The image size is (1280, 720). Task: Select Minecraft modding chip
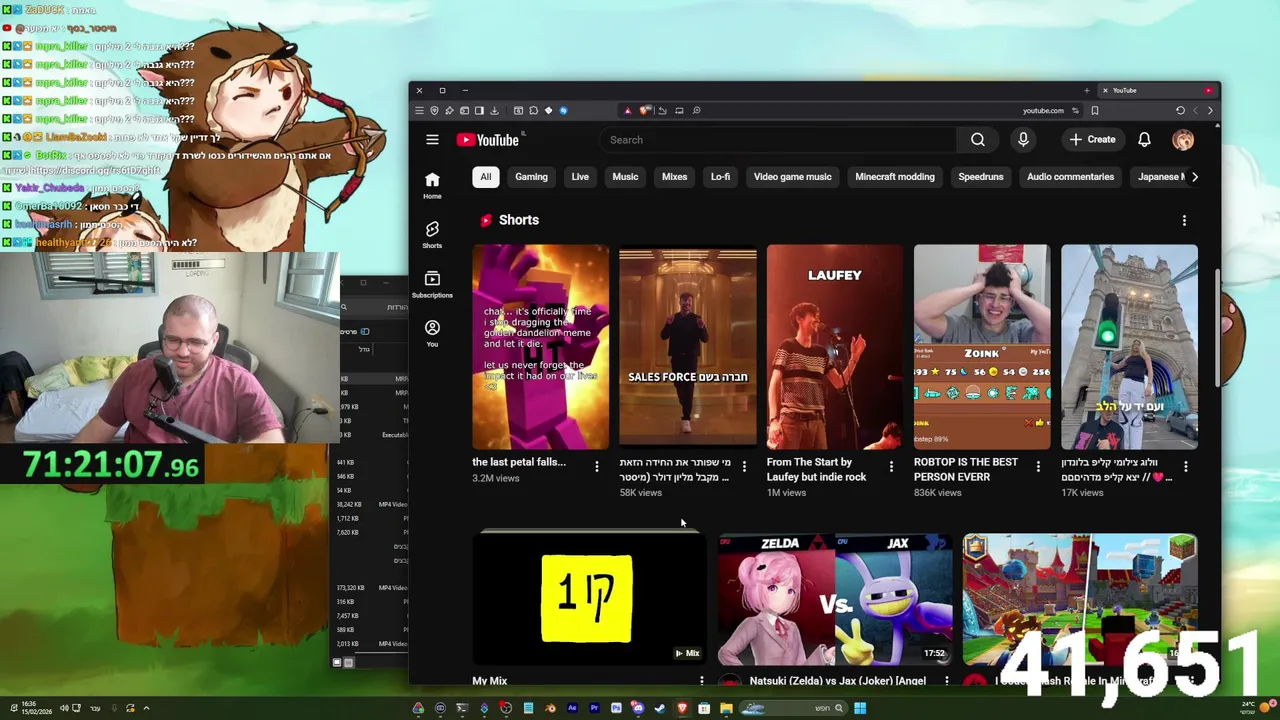pyautogui.click(x=895, y=177)
